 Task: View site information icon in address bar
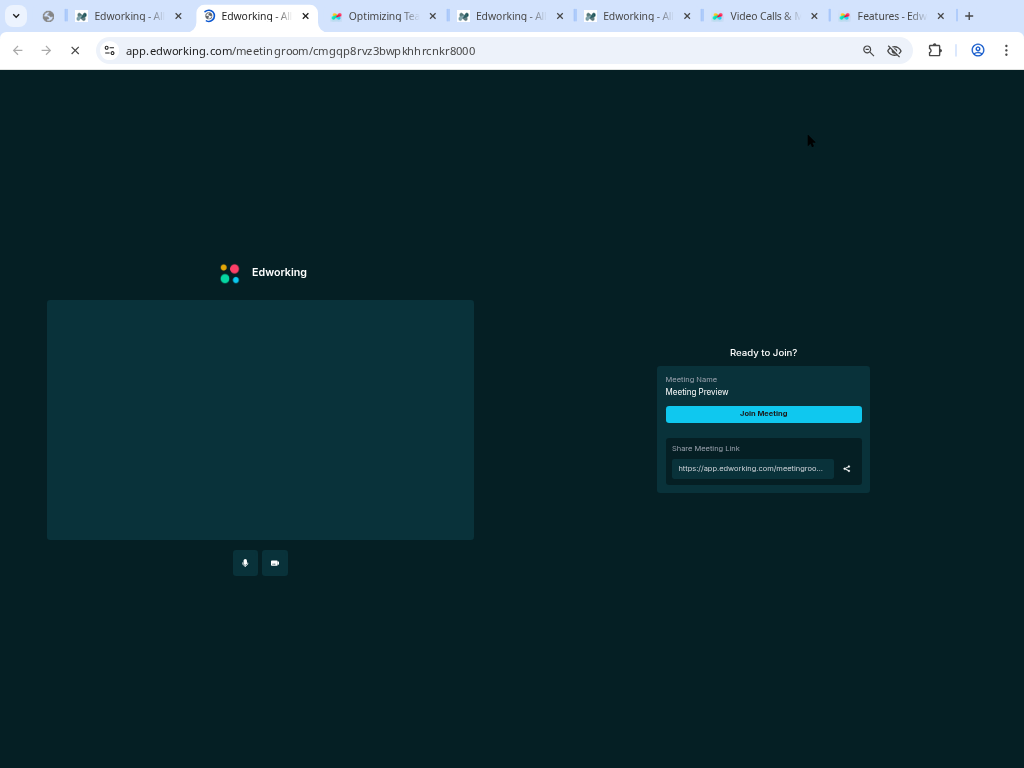[110, 51]
